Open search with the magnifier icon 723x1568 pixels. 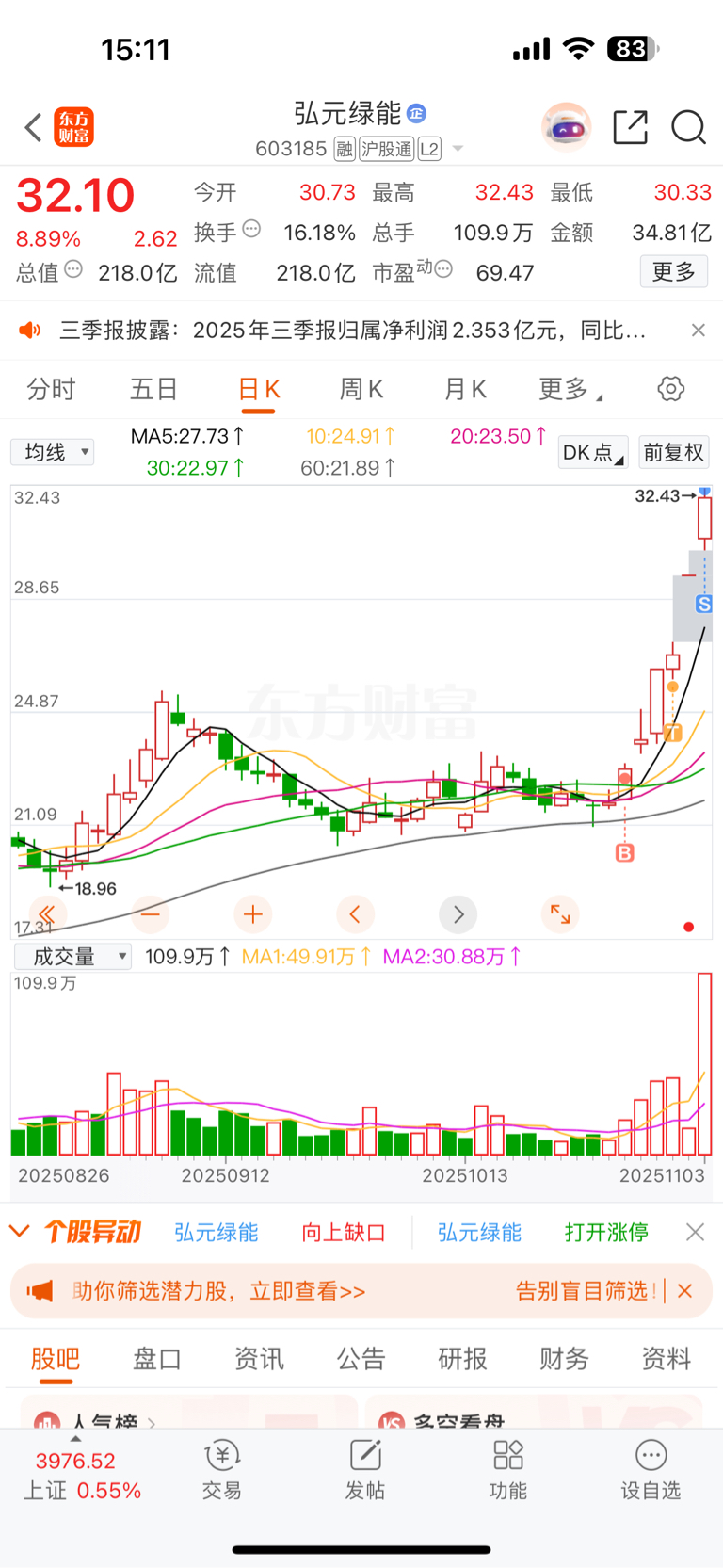(688, 127)
